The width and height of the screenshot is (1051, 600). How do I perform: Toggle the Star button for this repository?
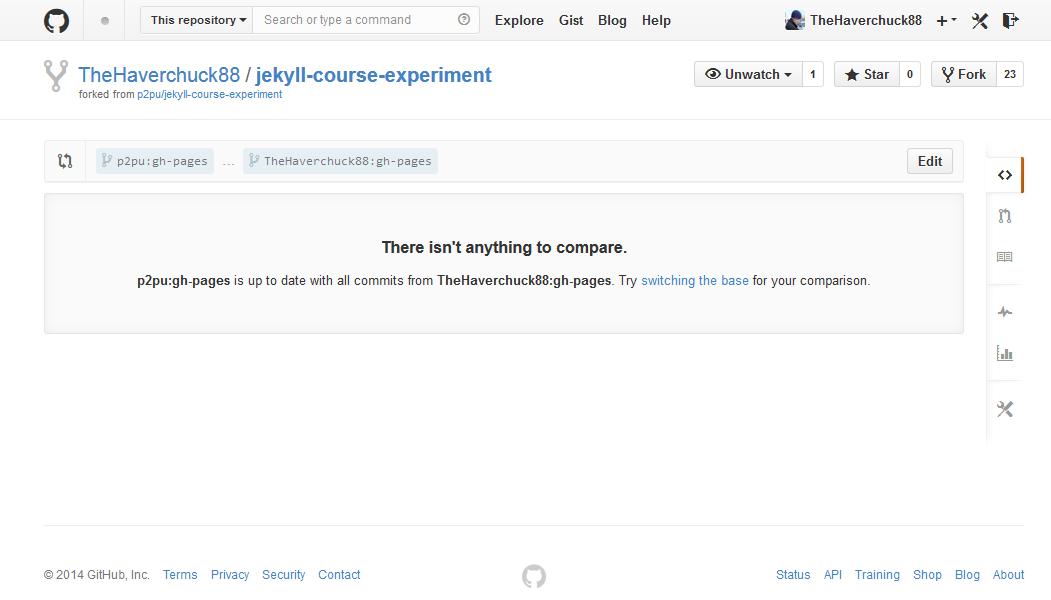click(x=867, y=74)
